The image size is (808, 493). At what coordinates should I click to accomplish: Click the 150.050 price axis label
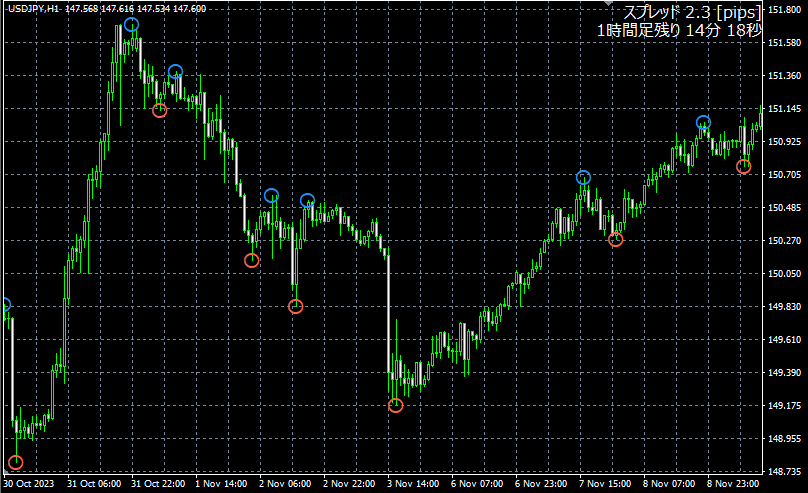(784, 274)
